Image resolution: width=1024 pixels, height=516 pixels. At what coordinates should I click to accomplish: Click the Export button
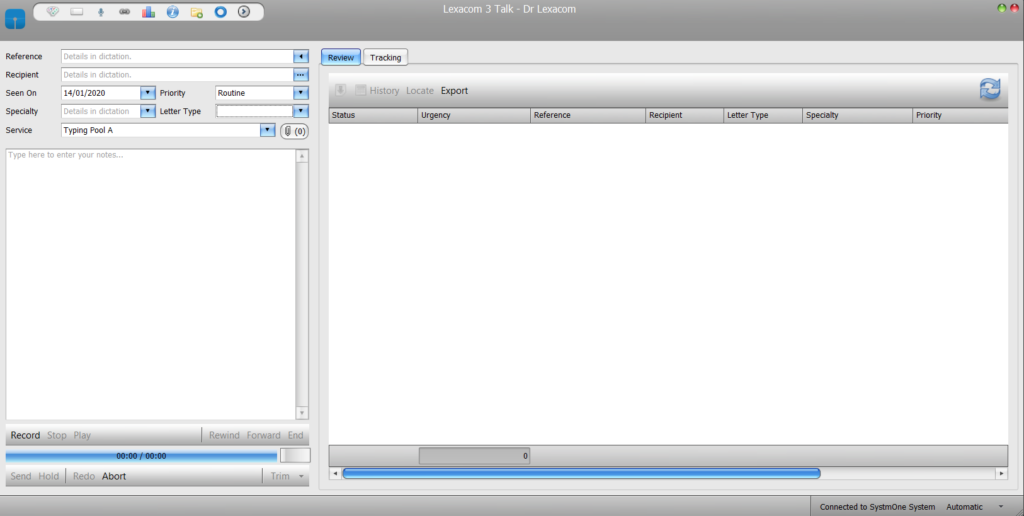[455, 91]
